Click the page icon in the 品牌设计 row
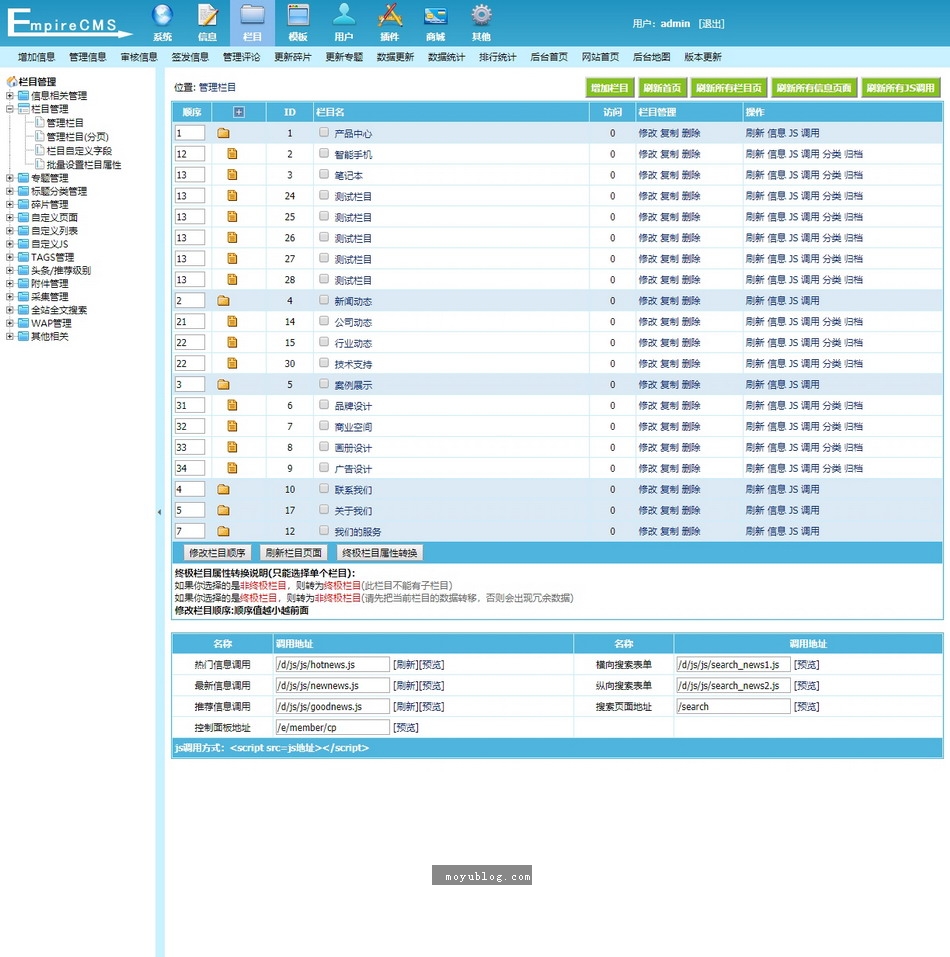The image size is (950, 957). point(232,405)
